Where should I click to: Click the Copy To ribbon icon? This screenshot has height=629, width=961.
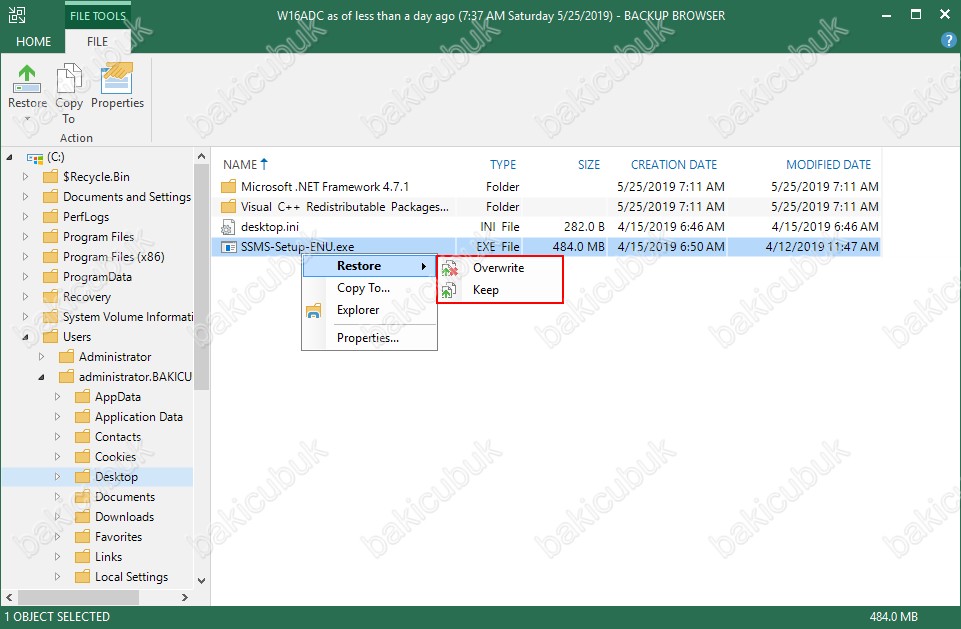(69, 79)
